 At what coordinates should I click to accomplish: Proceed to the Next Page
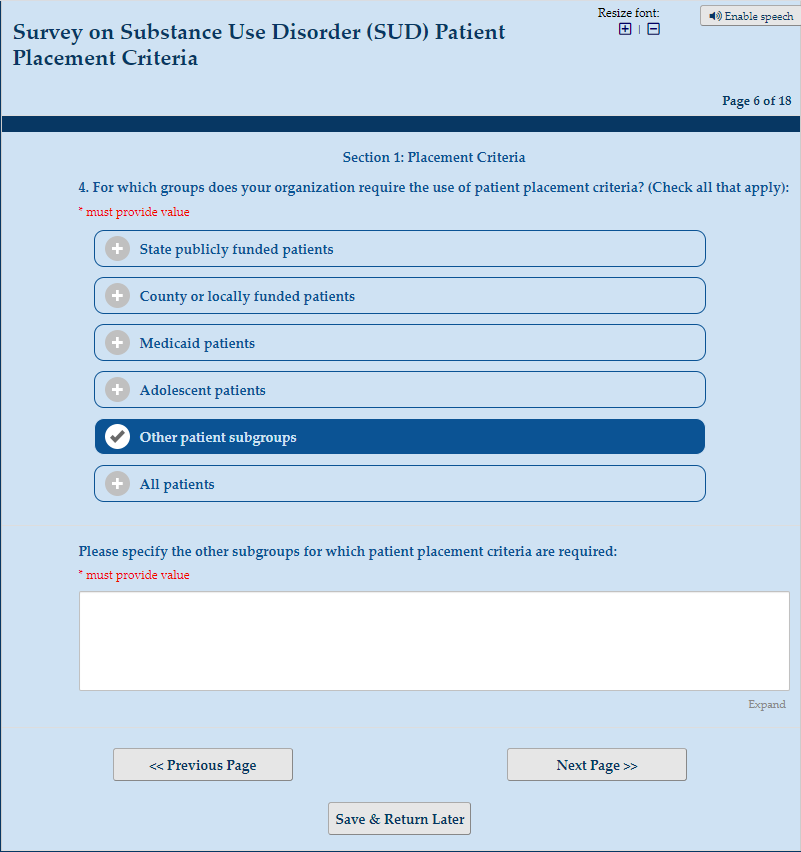[x=597, y=765]
